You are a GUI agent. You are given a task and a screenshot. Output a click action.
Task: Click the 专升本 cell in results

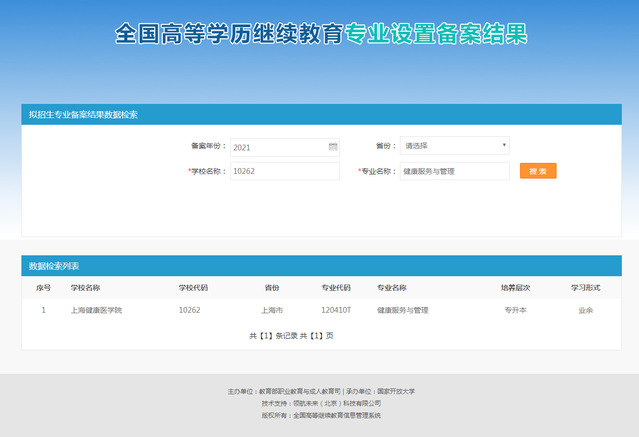click(515, 310)
